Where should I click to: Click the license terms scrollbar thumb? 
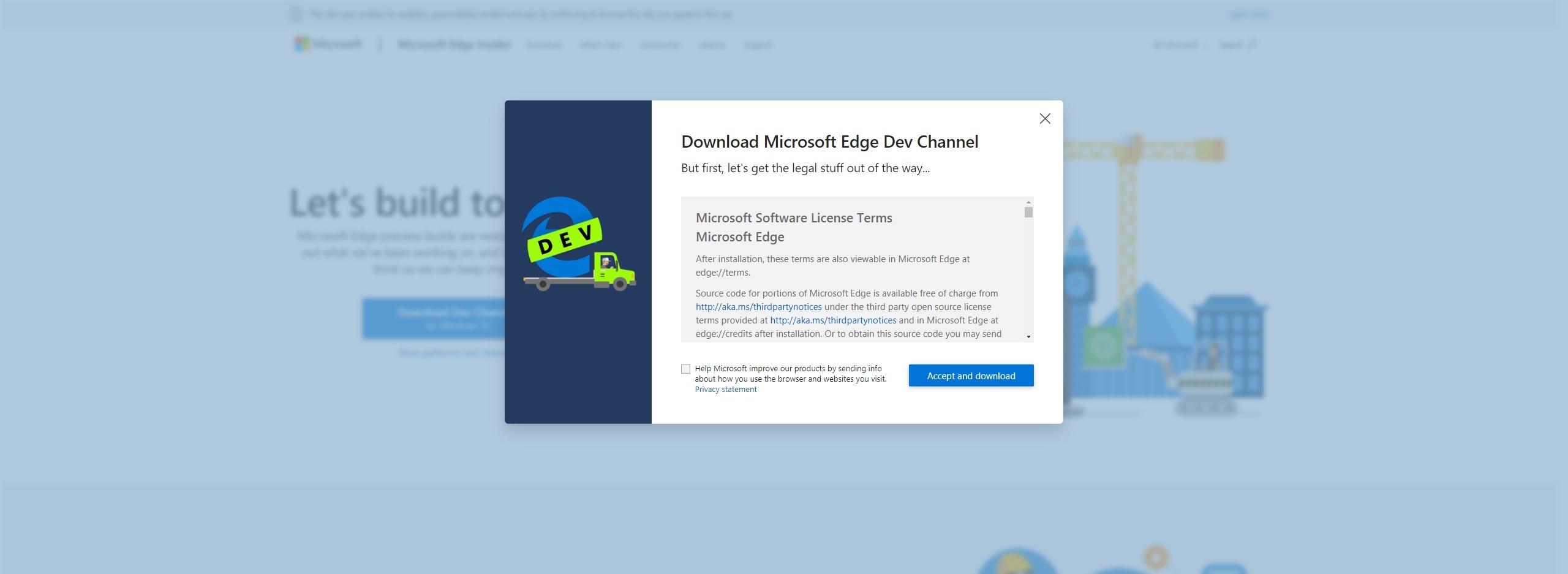[x=1028, y=212]
